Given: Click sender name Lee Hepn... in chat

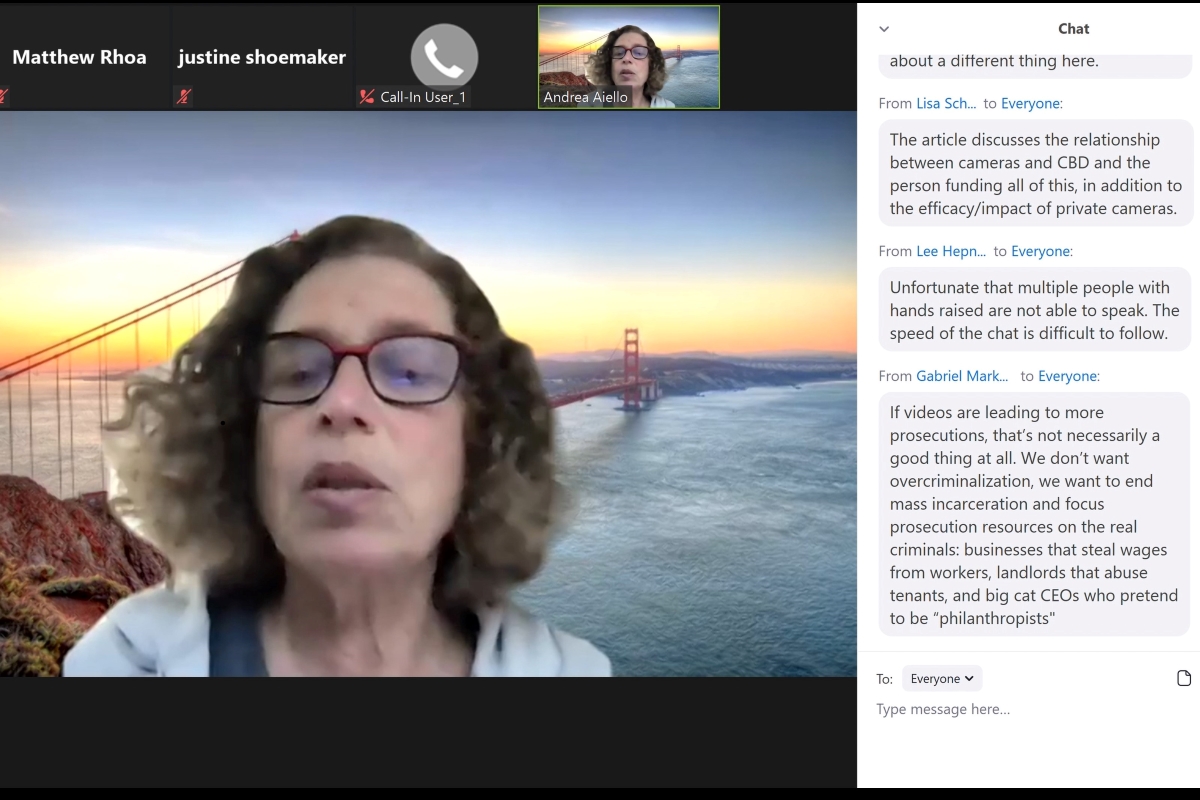Looking at the screenshot, I should click(x=951, y=251).
